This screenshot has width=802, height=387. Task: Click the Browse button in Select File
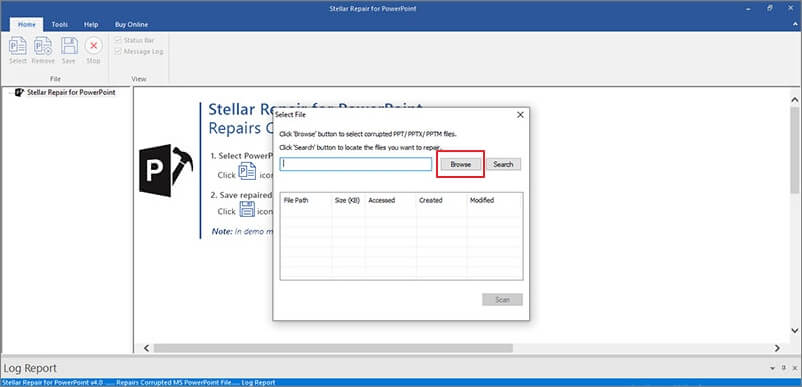tap(460, 165)
